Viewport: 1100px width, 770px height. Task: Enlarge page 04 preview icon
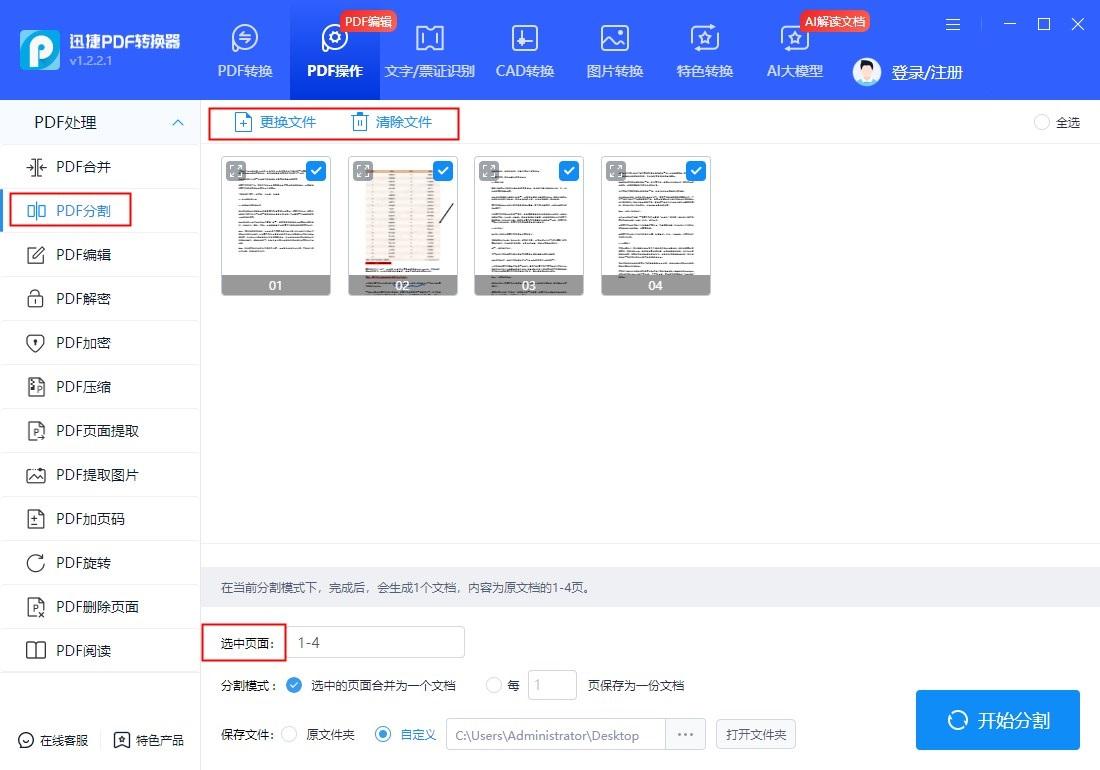click(x=616, y=171)
